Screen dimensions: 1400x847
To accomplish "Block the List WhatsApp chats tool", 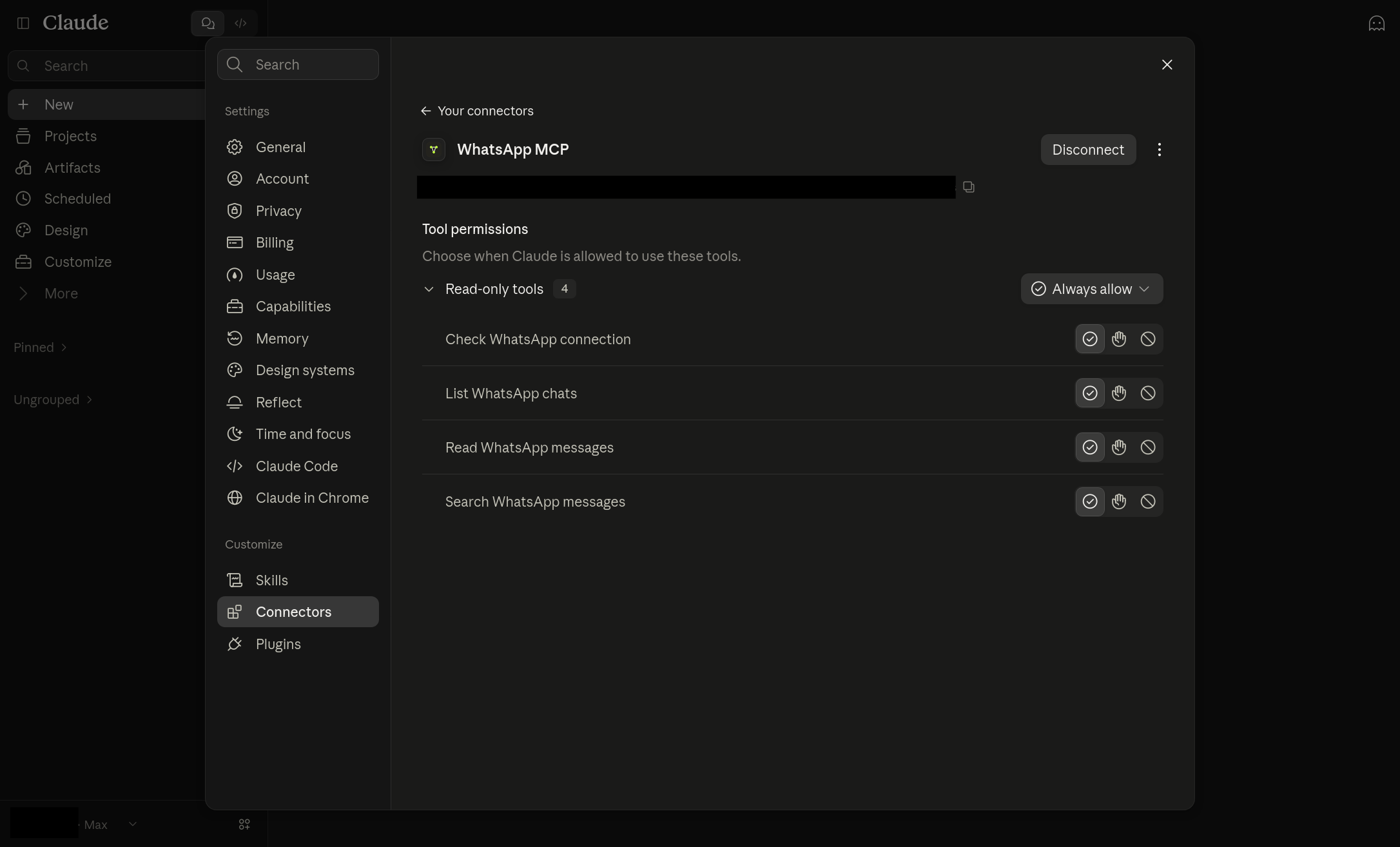I will [1147, 393].
